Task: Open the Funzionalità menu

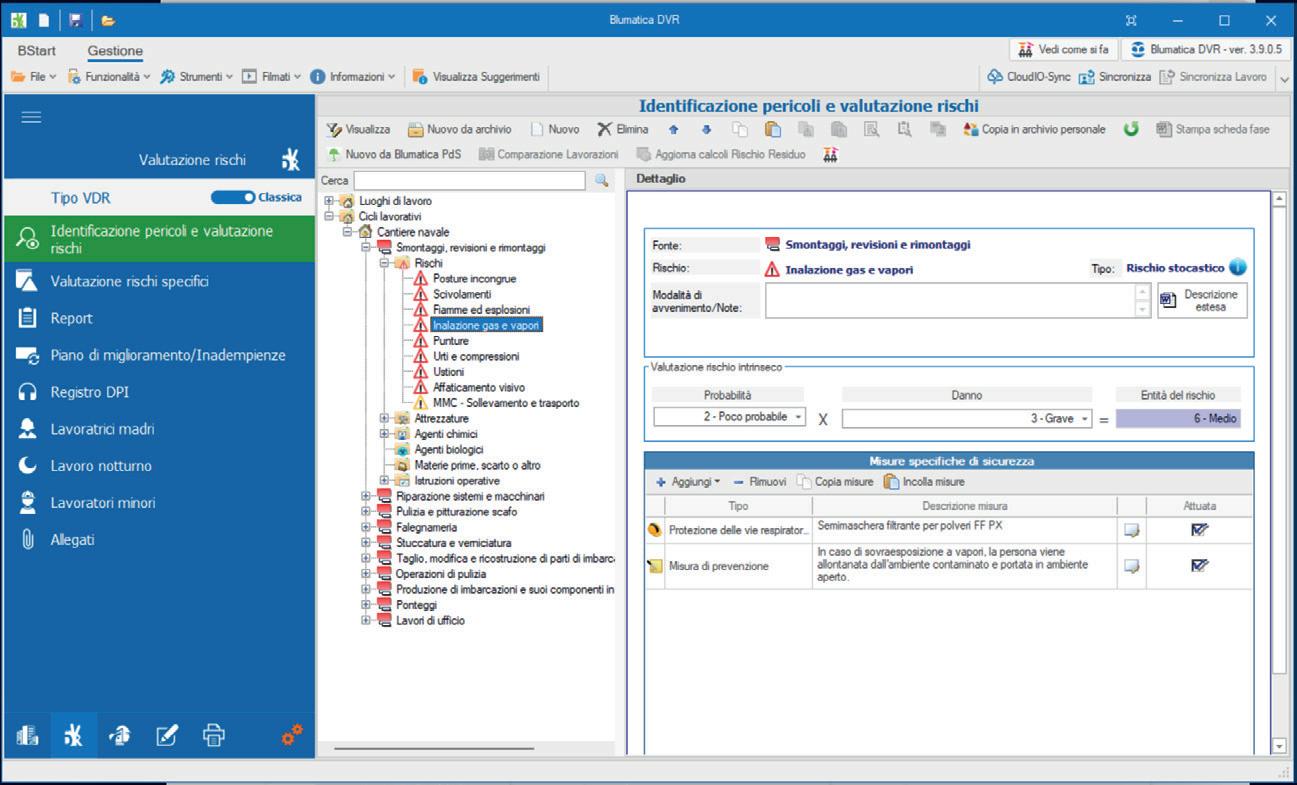Action: pyautogui.click(x=109, y=76)
